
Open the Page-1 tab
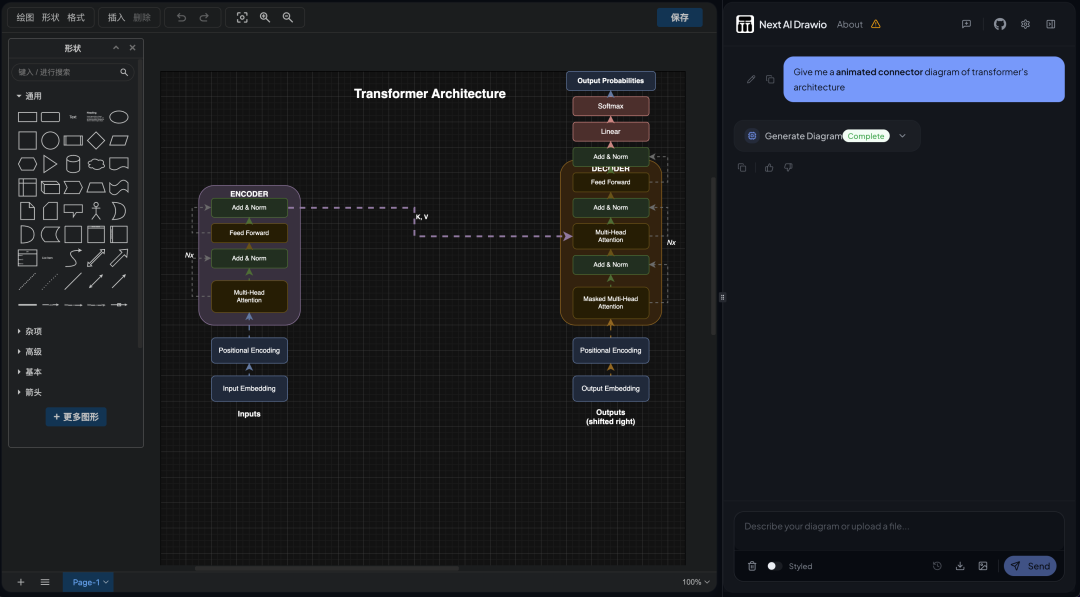(x=88, y=582)
